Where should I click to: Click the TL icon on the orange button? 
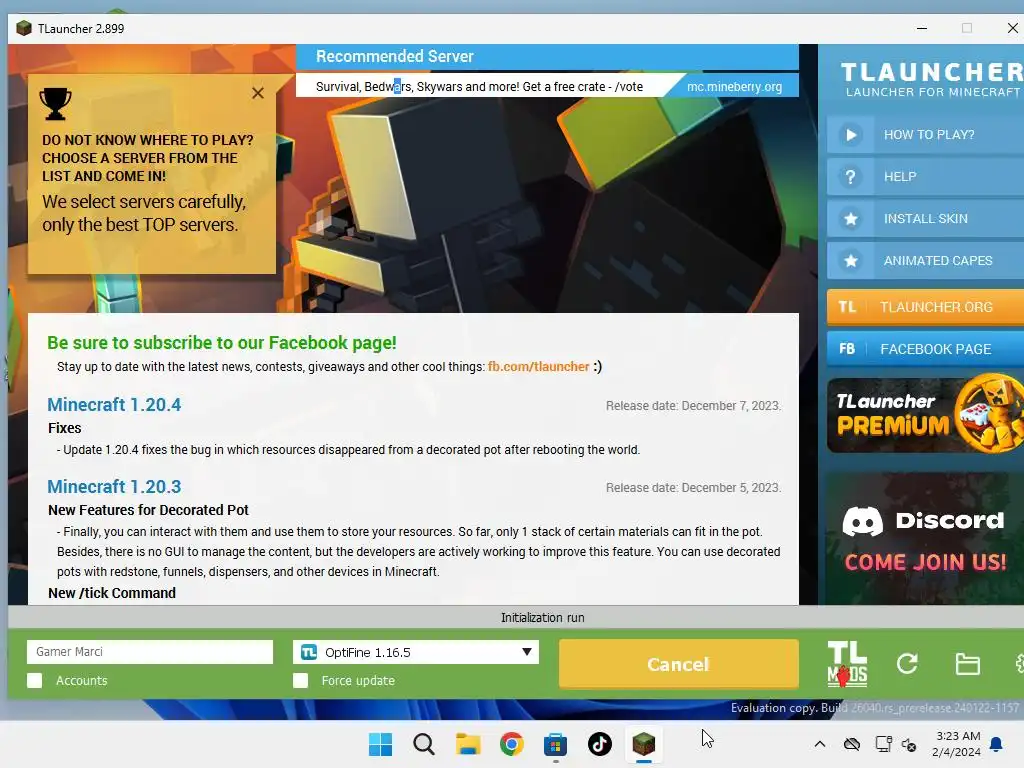[x=847, y=307]
